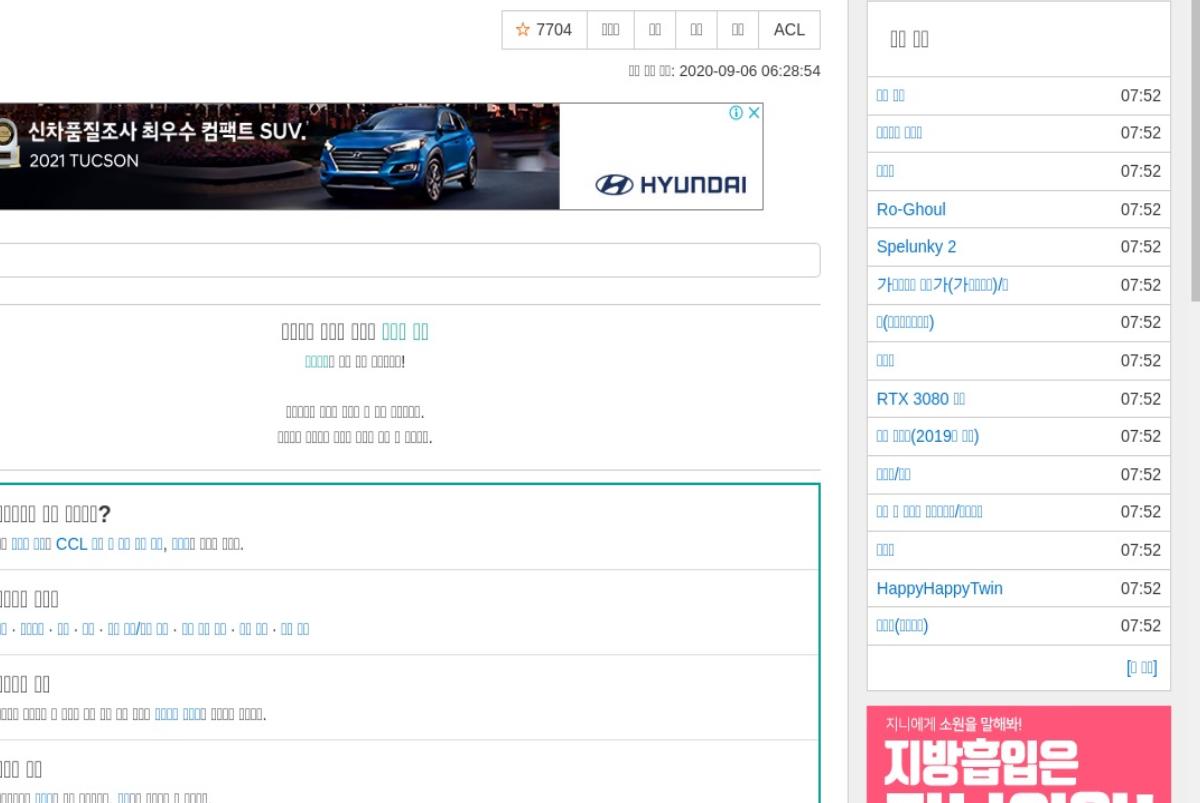
Task: Click the 07:52 time beside Ro-Ghoul
Action: pyautogui.click(x=1140, y=209)
